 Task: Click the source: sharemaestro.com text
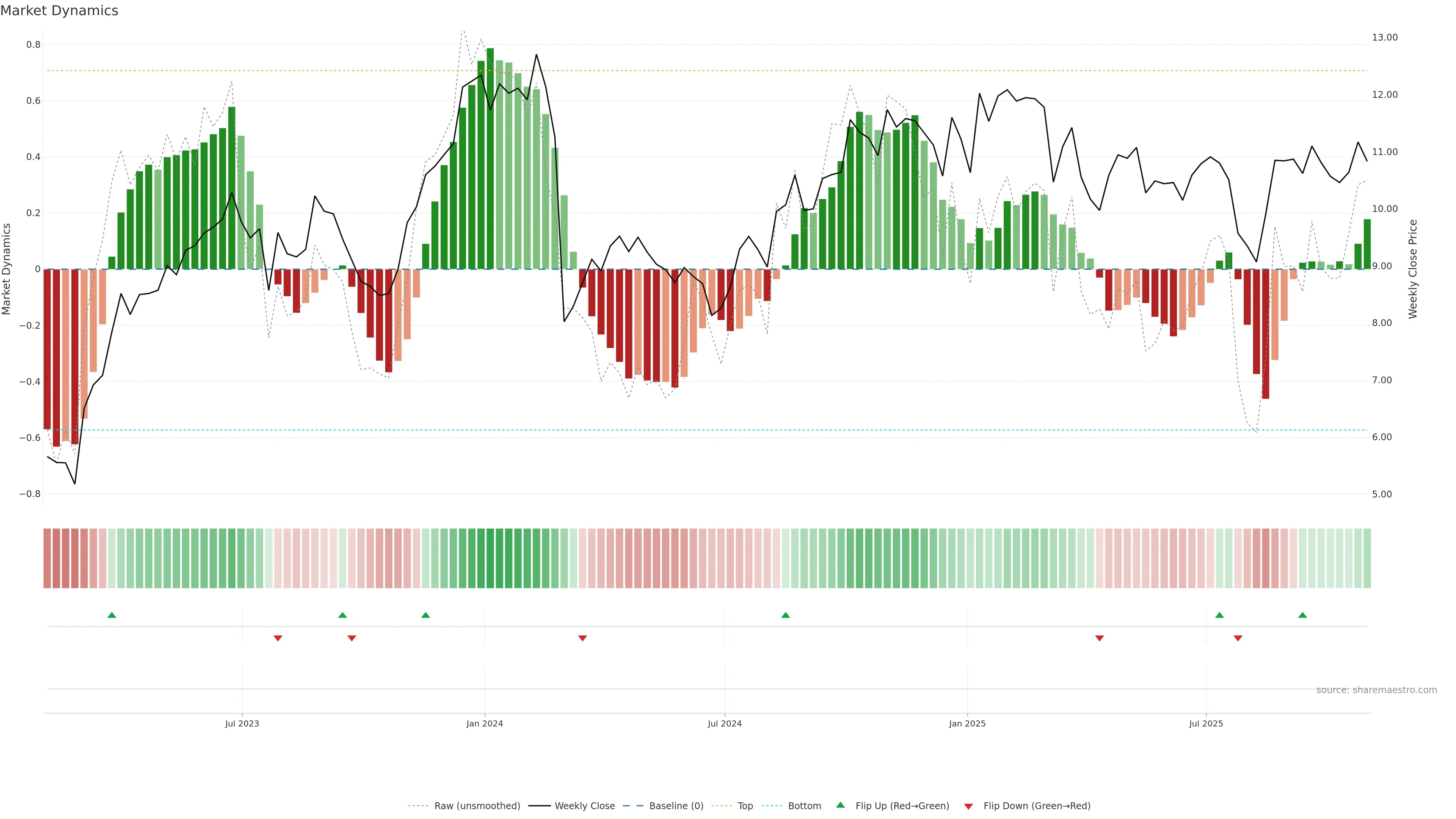(x=1376, y=690)
